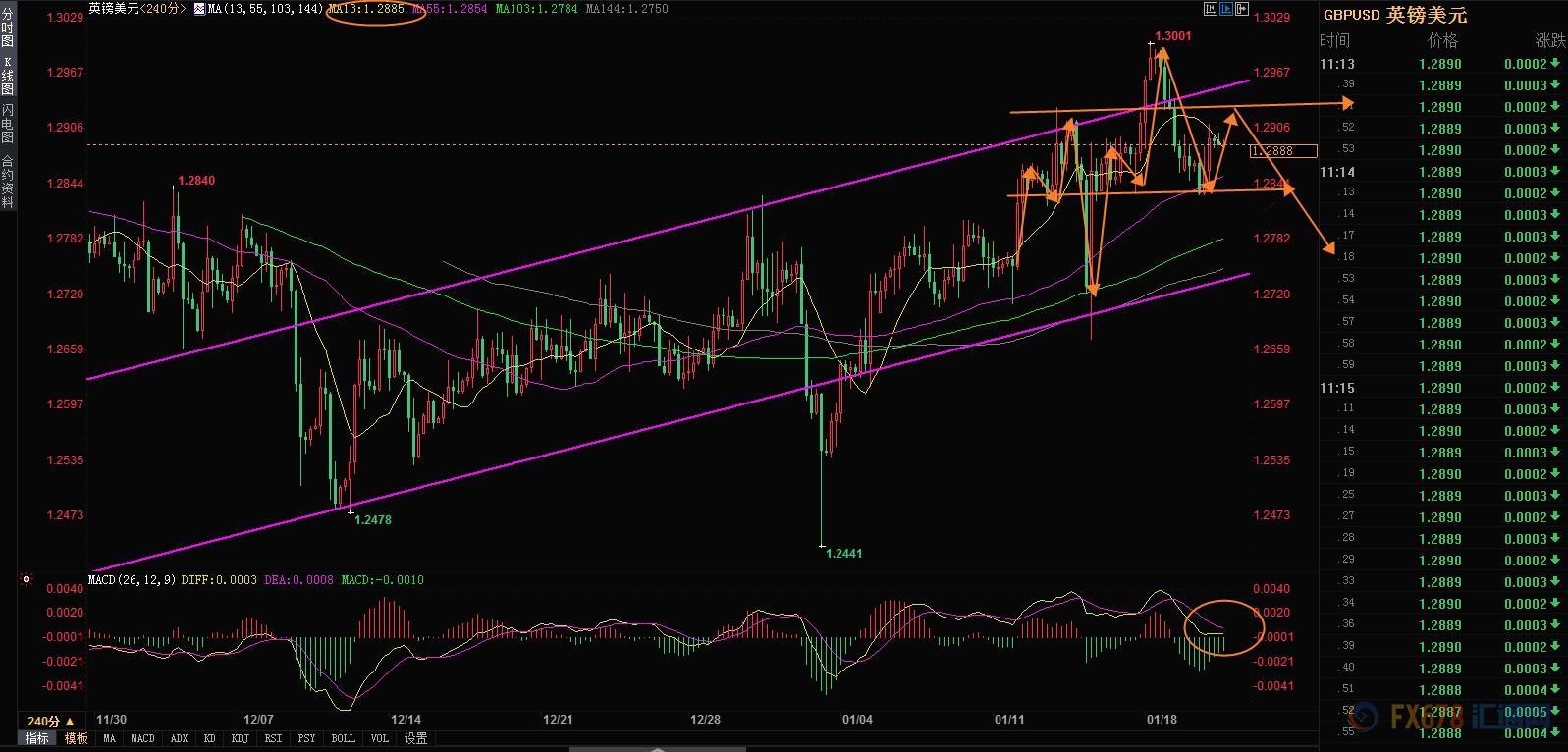Open the 闪电图 sidebar tab
This screenshot has height=752, width=1568.
point(8,124)
